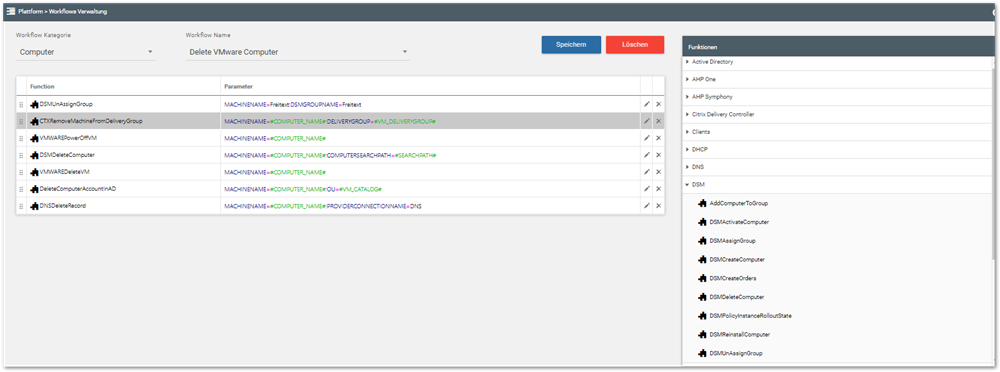Click the function icon next to VMWAREDeleteVM
The height and width of the screenshot is (372, 1000).
pyautogui.click(x=34, y=172)
